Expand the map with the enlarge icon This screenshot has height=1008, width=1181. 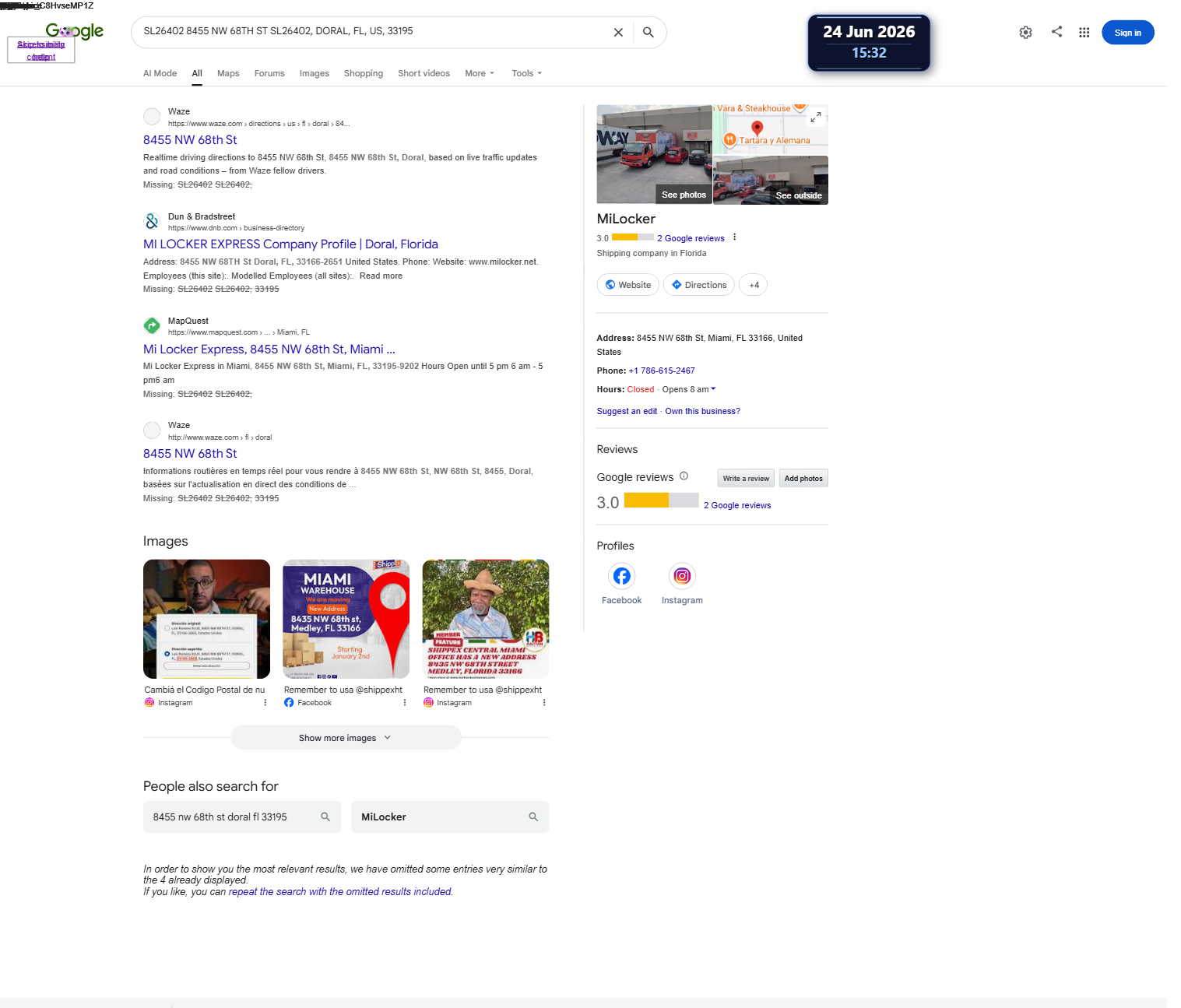[x=816, y=117]
